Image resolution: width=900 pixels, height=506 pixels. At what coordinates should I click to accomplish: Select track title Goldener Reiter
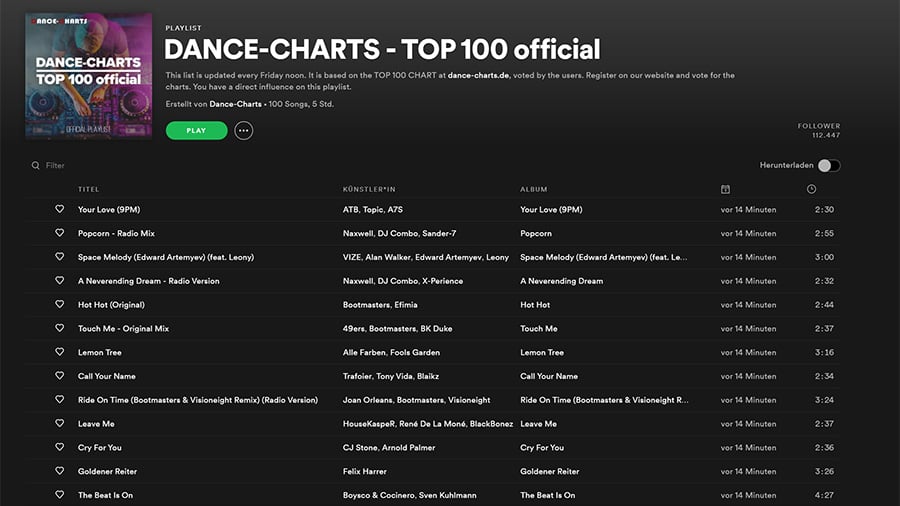[x=107, y=472]
